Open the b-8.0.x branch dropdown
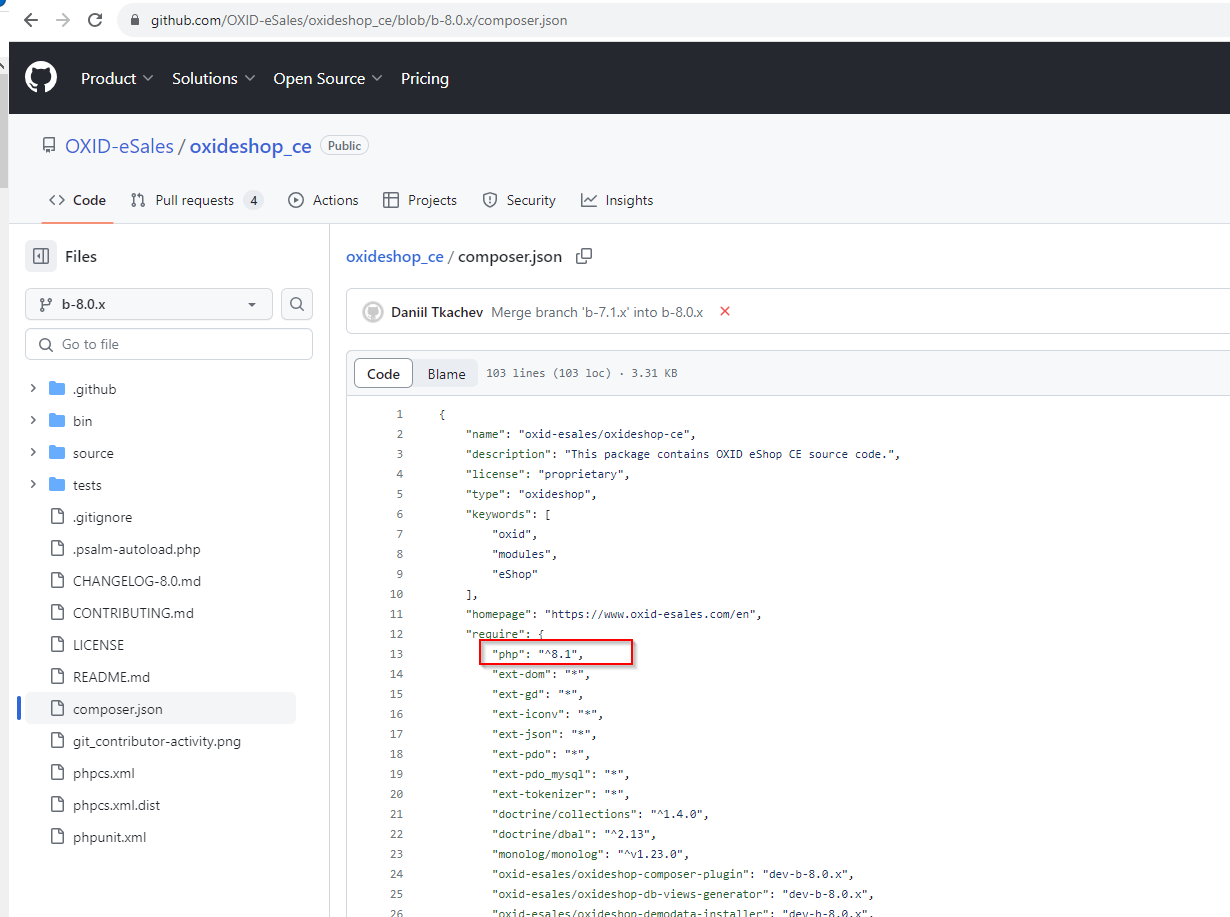 point(148,304)
